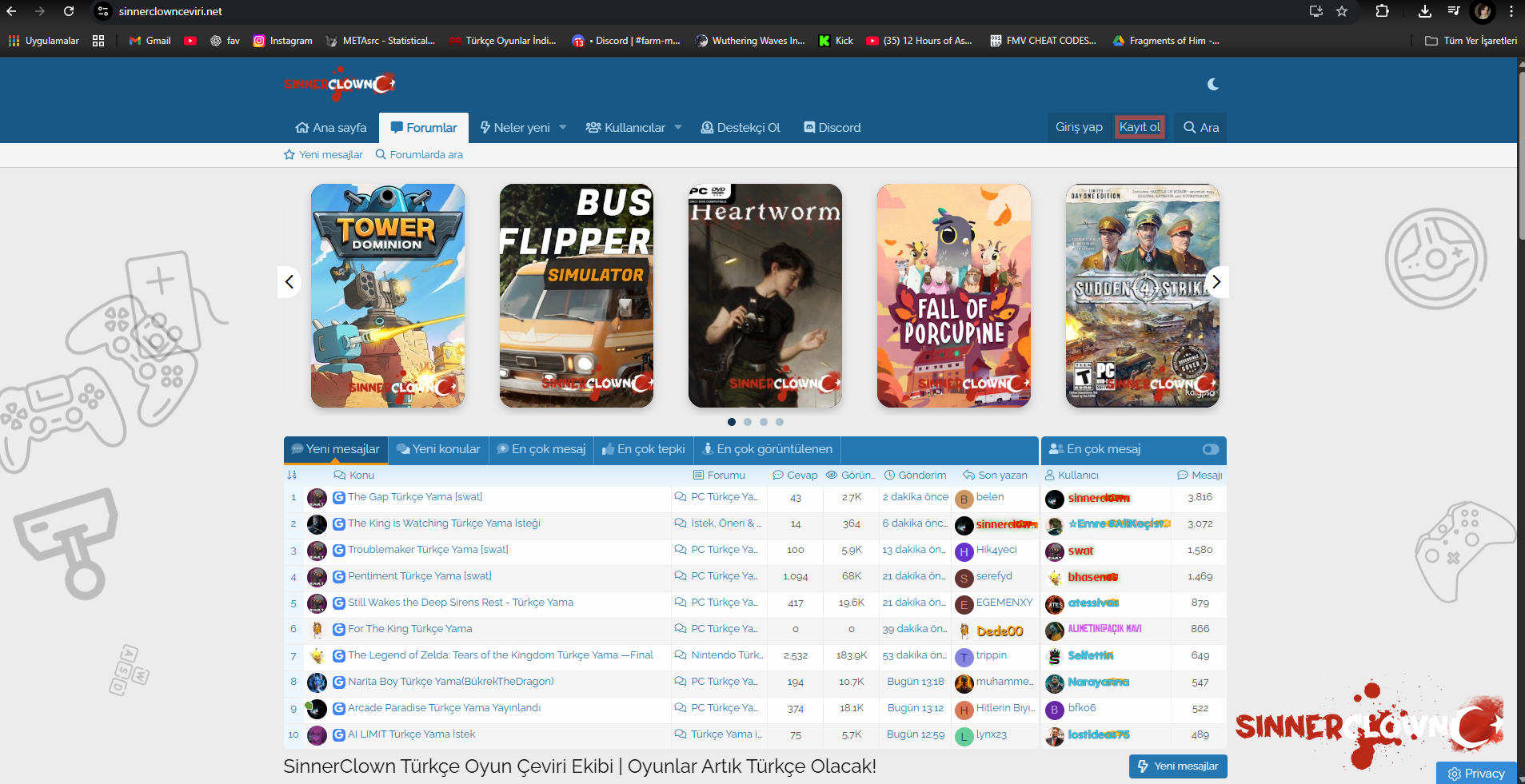Open browser extensions puzzle icon
Screen dimensions: 1525x784
point(1382,11)
